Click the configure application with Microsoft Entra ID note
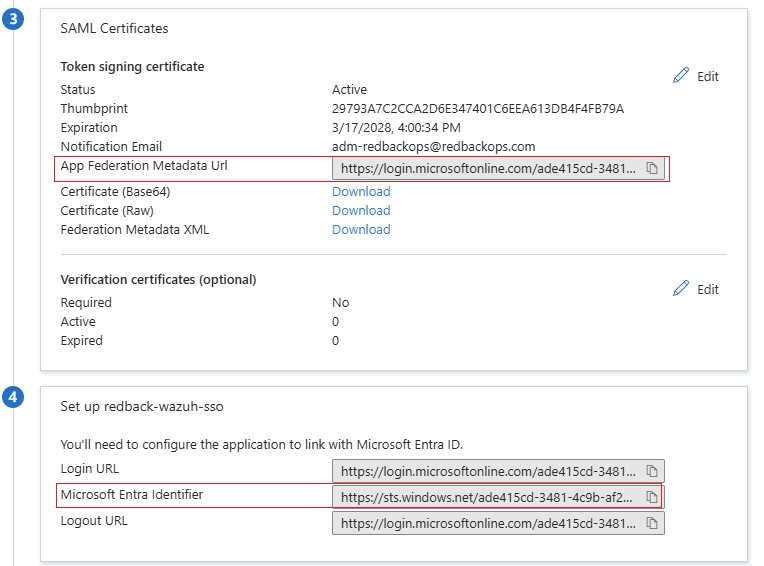This screenshot has width=764, height=566. 262,444
